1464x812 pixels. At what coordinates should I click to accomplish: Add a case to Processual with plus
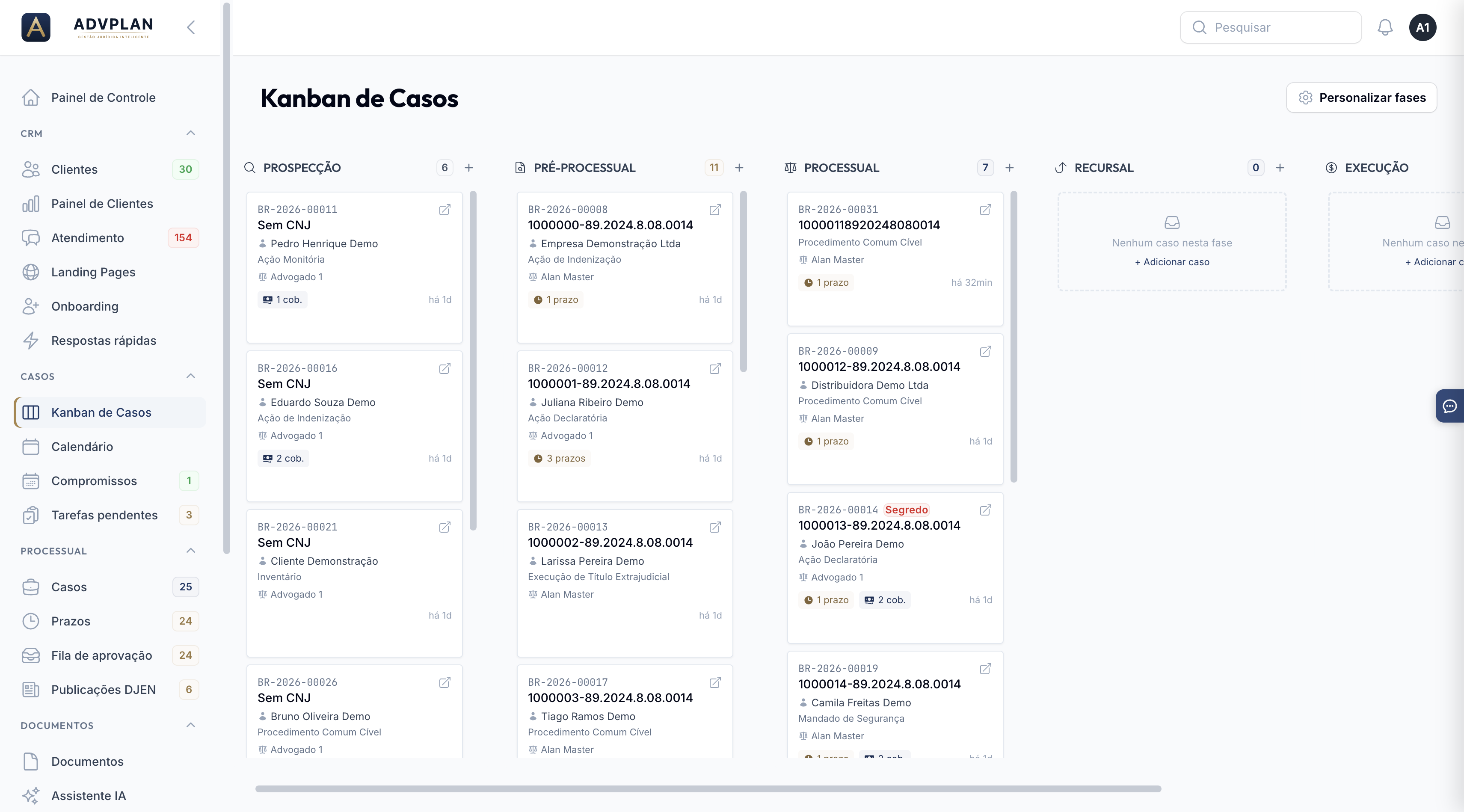pyautogui.click(x=1010, y=168)
